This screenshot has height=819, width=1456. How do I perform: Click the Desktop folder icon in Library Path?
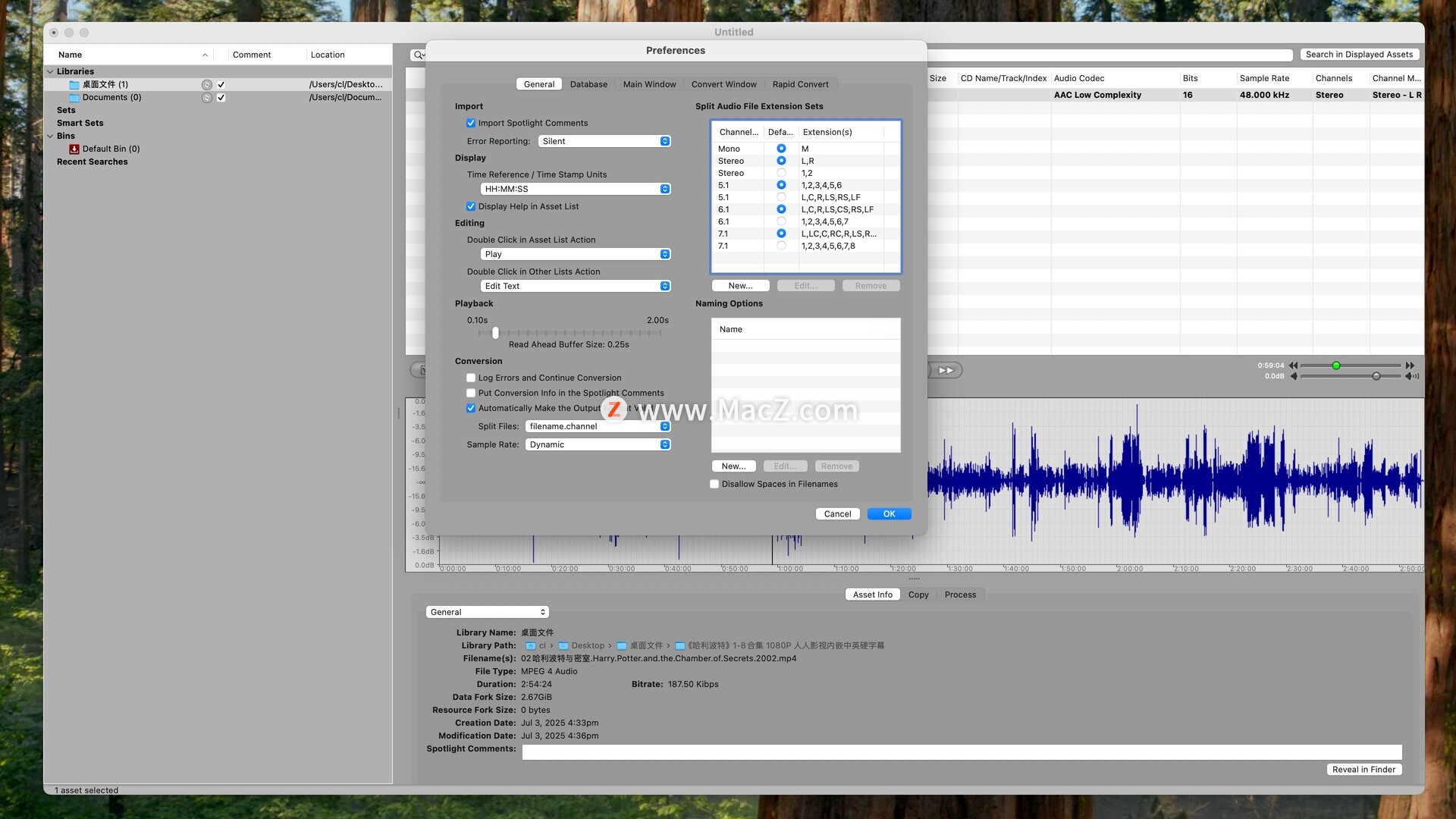[x=563, y=646]
